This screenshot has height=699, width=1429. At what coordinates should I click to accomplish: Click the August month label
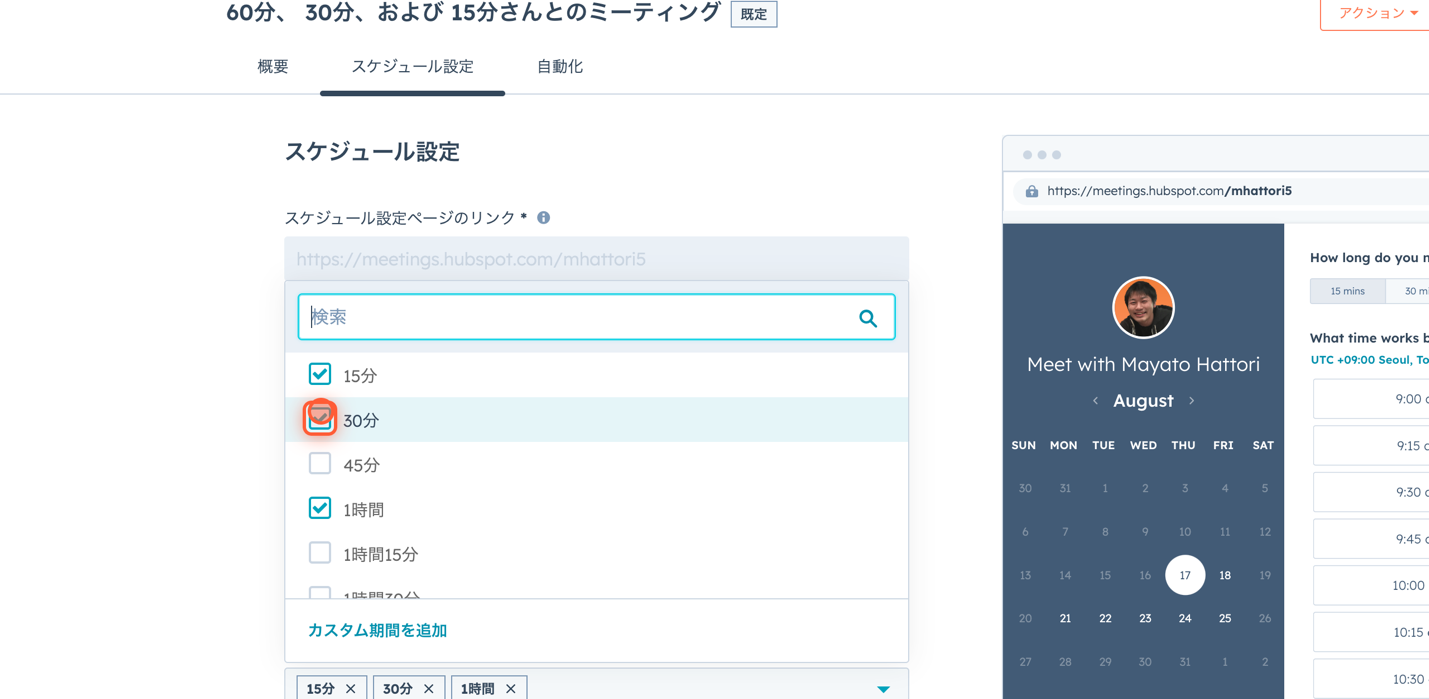point(1143,401)
